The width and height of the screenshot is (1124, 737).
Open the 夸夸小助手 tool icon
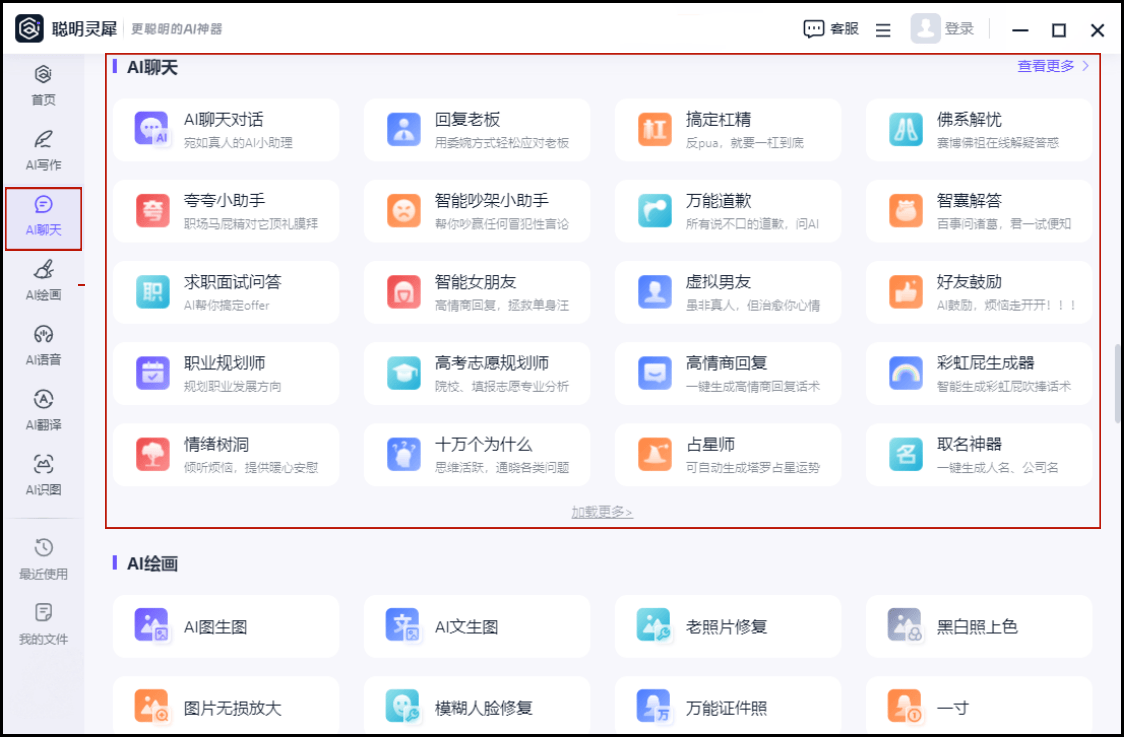pyautogui.click(x=153, y=211)
